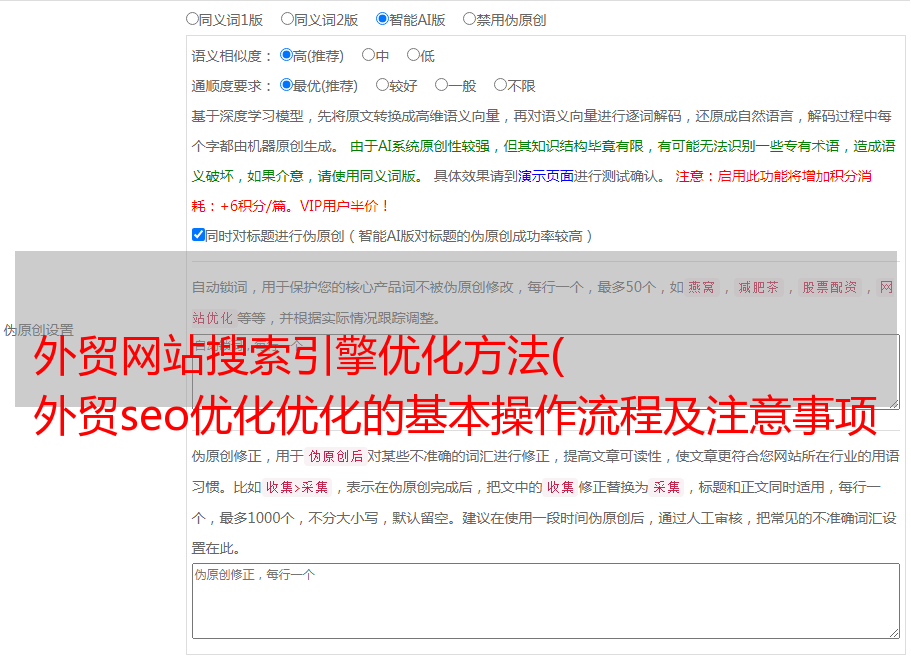This screenshot has height=658, width=911.
Task: Set 语义相似度 to 中
Action: pos(368,55)
